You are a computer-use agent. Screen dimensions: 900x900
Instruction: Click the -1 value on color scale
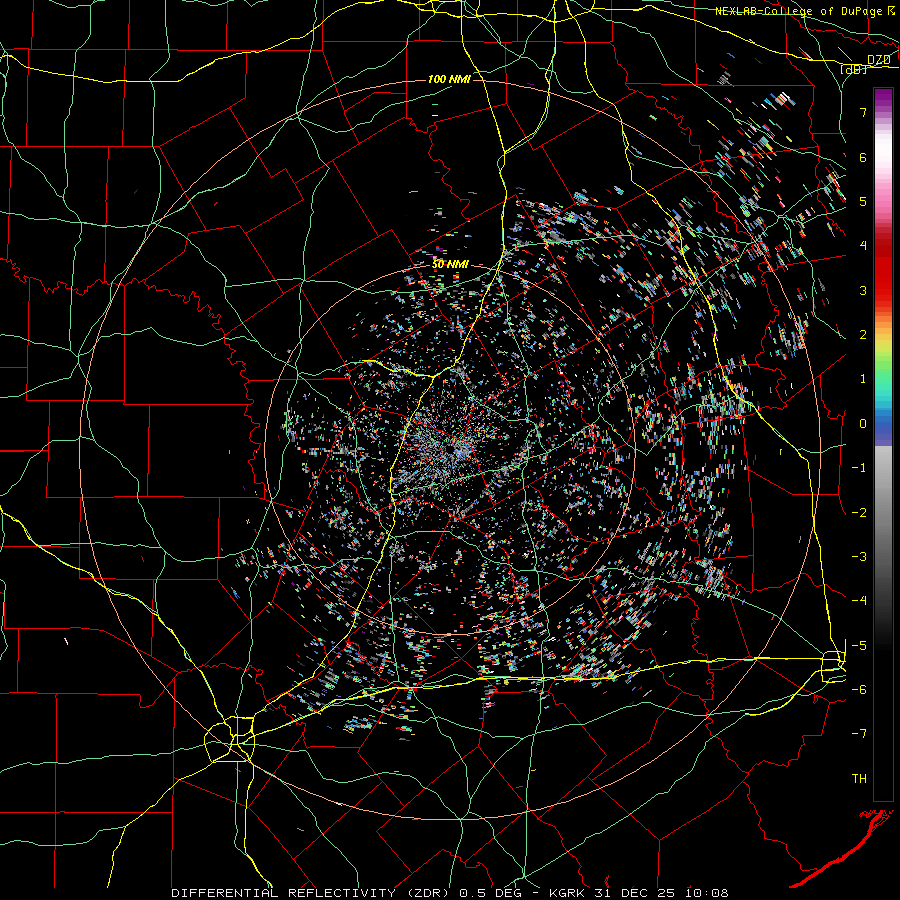(859, 468)
